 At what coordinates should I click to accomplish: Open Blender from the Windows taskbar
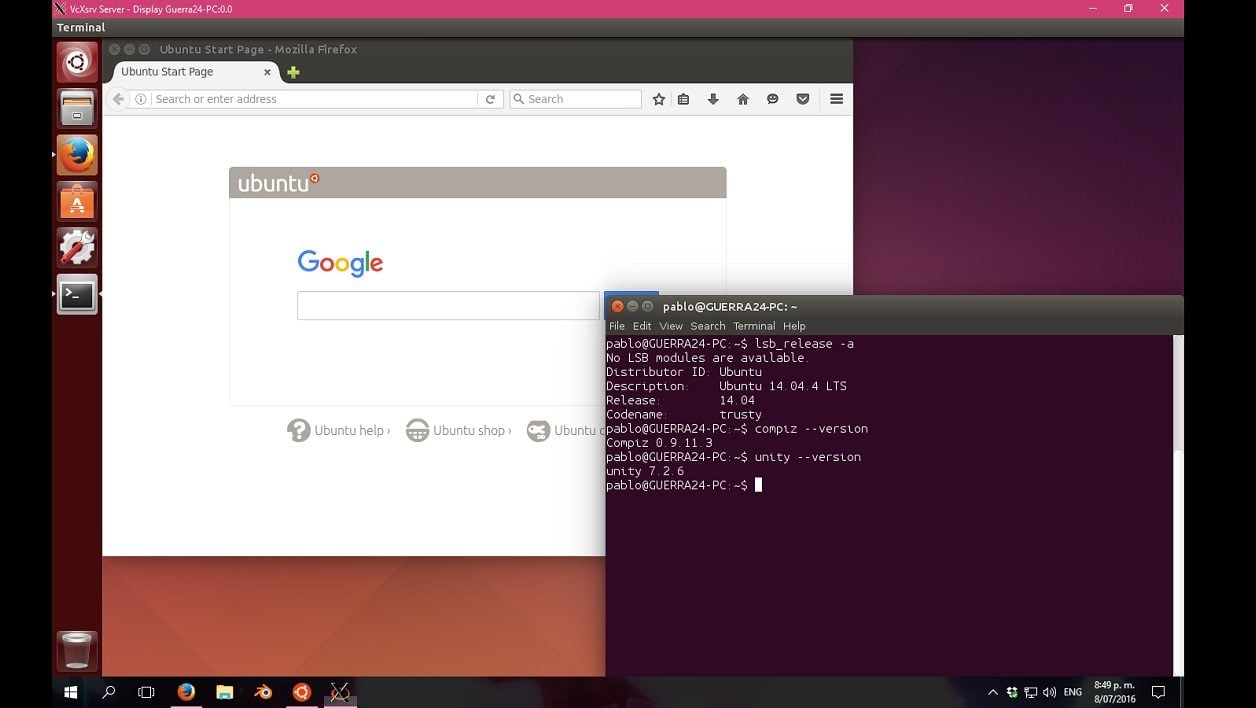(263, 692)
